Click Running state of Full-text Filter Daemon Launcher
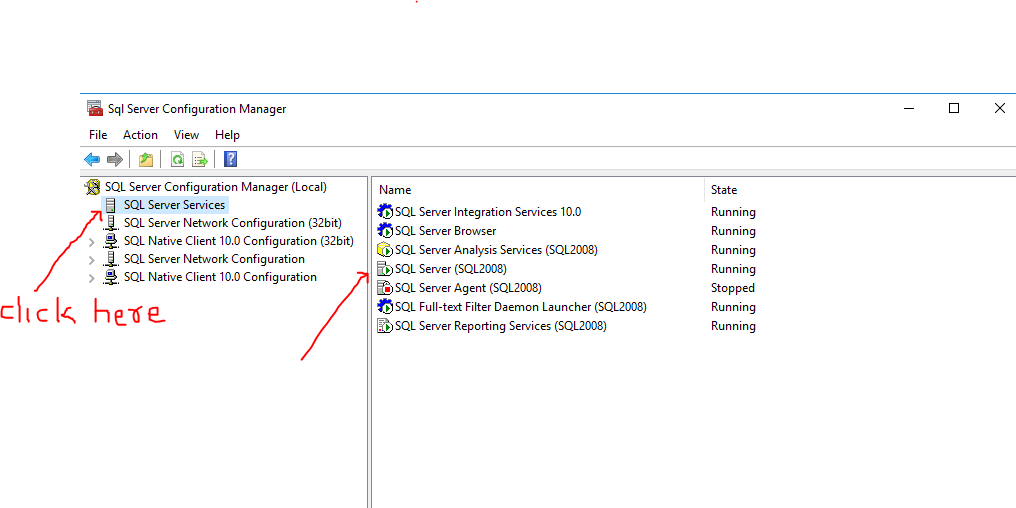This screenshot has width=1016, height=508. click(x=733, y=306)
